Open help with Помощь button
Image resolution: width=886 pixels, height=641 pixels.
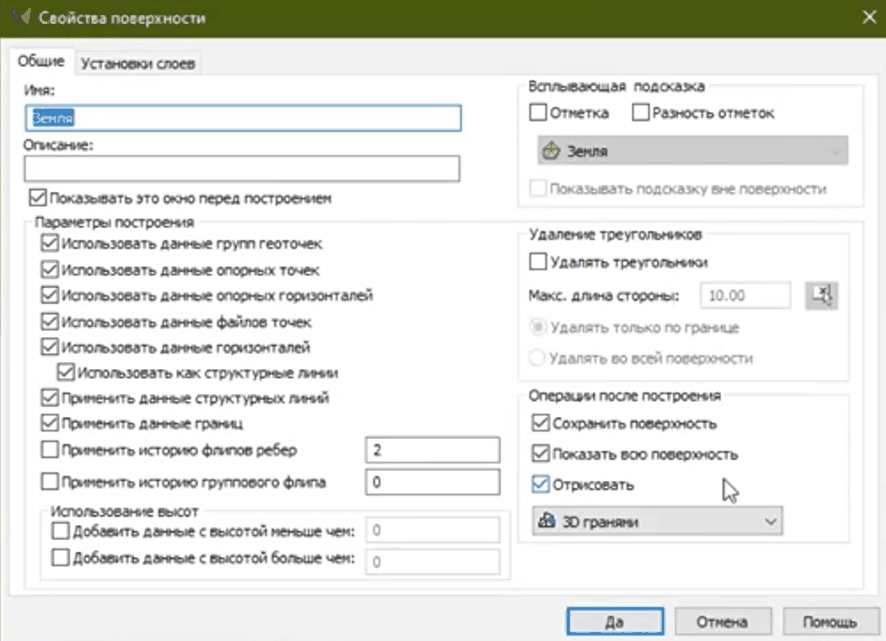[x=826, y=620]
